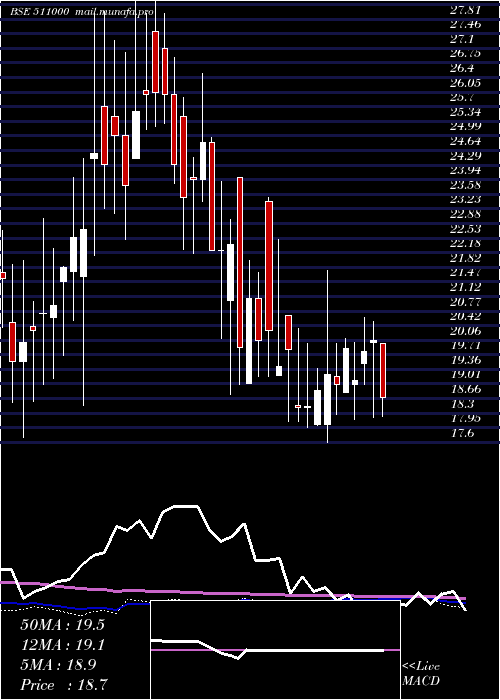
Task: Click the 24.99 price axis label
Action: 465,127
